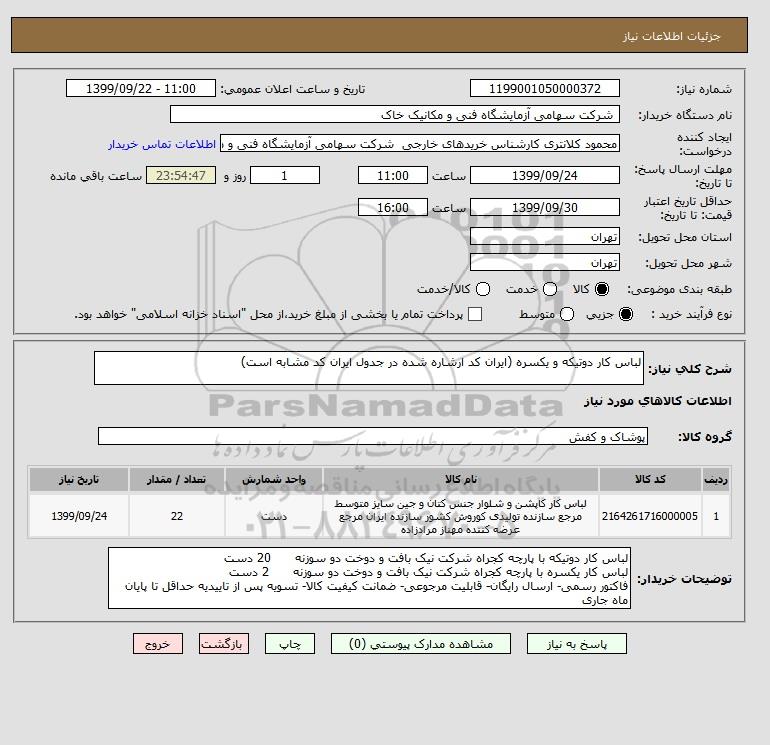Click the unit cell دست
The image size is (770, 745).
point(274,516)
